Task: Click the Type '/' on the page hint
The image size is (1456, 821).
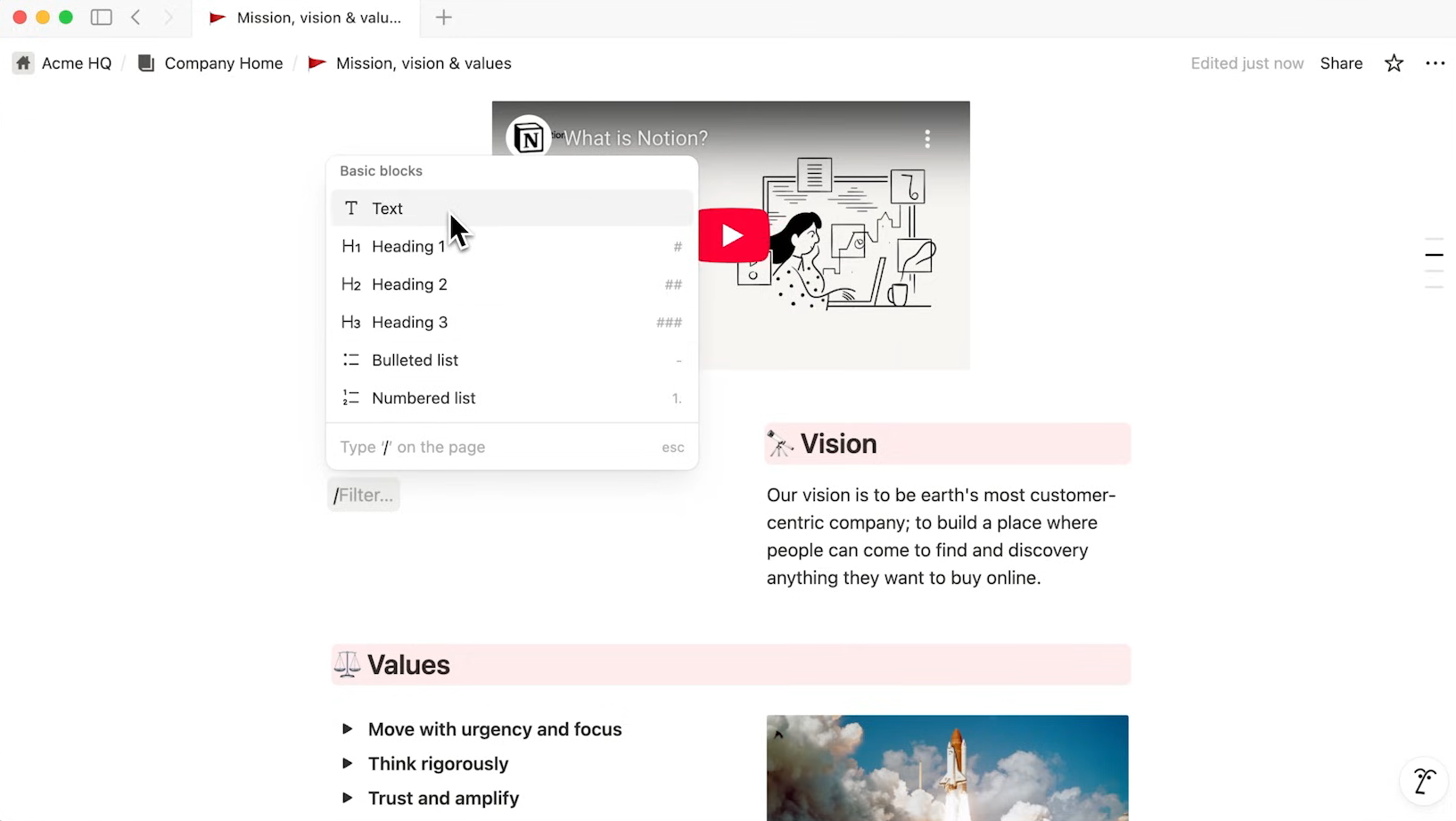Action: [412, 447]
